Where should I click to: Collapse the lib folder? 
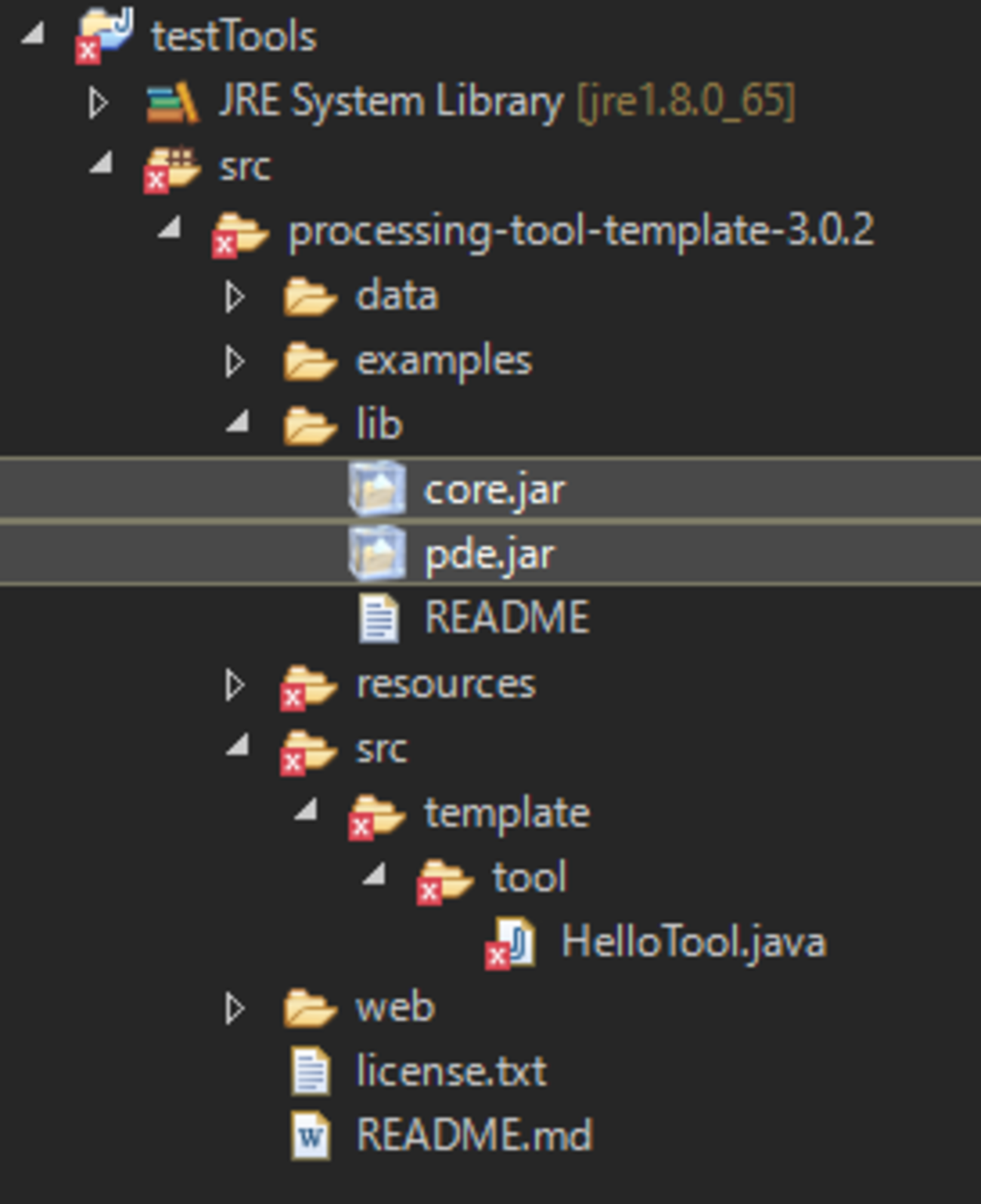point(238,423)
